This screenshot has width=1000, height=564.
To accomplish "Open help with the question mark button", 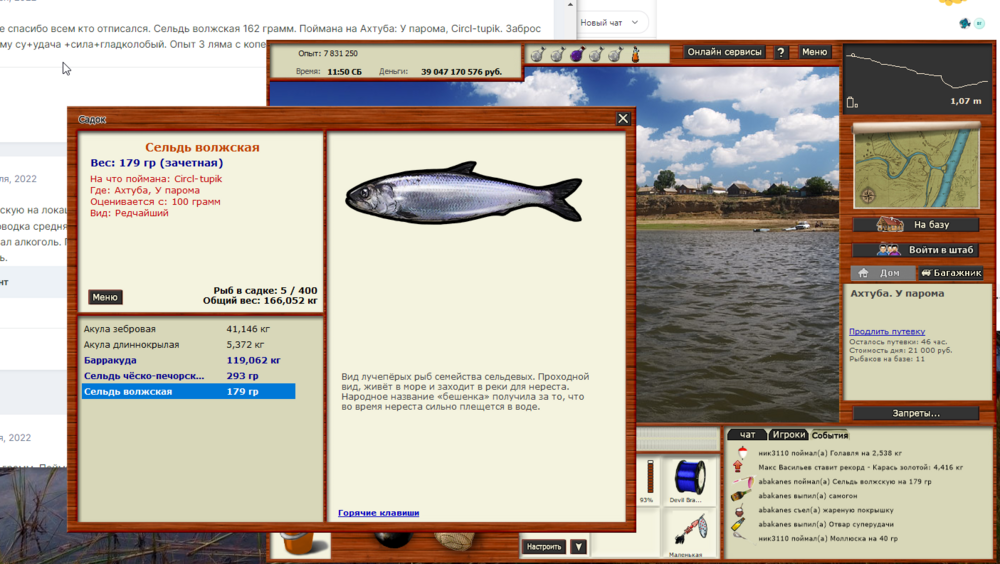I will point(781,52).
